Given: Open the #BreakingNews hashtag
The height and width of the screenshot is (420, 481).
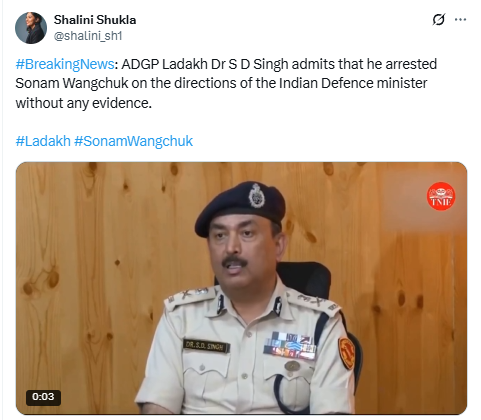Looking at the screenshot, I should click(65, 64).
